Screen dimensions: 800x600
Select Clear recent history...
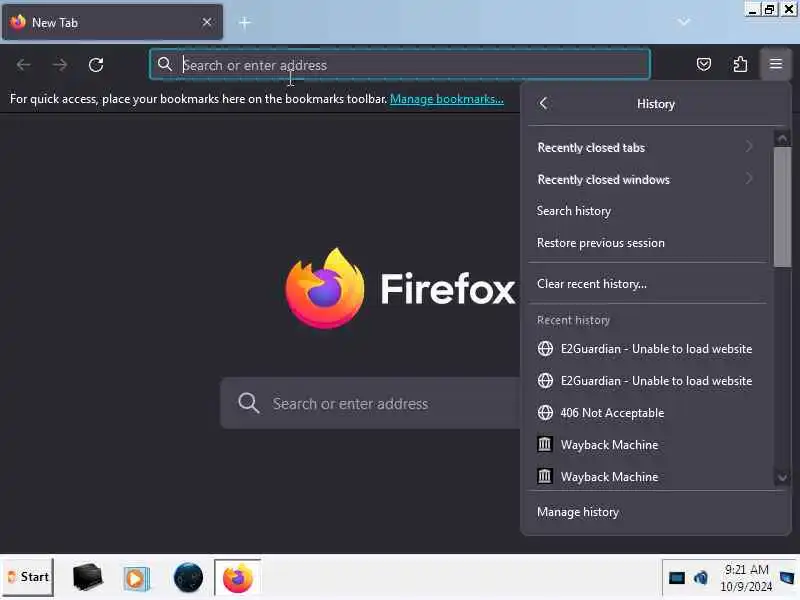(x=646, y=284)
